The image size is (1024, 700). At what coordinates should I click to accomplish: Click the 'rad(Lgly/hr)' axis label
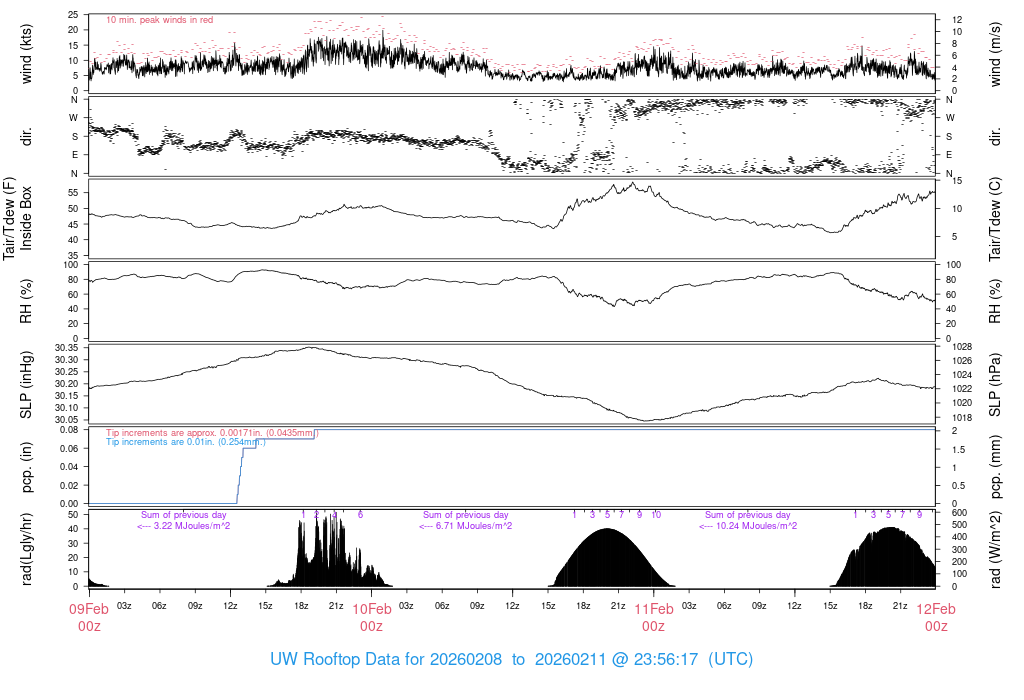tap(26, 549)
